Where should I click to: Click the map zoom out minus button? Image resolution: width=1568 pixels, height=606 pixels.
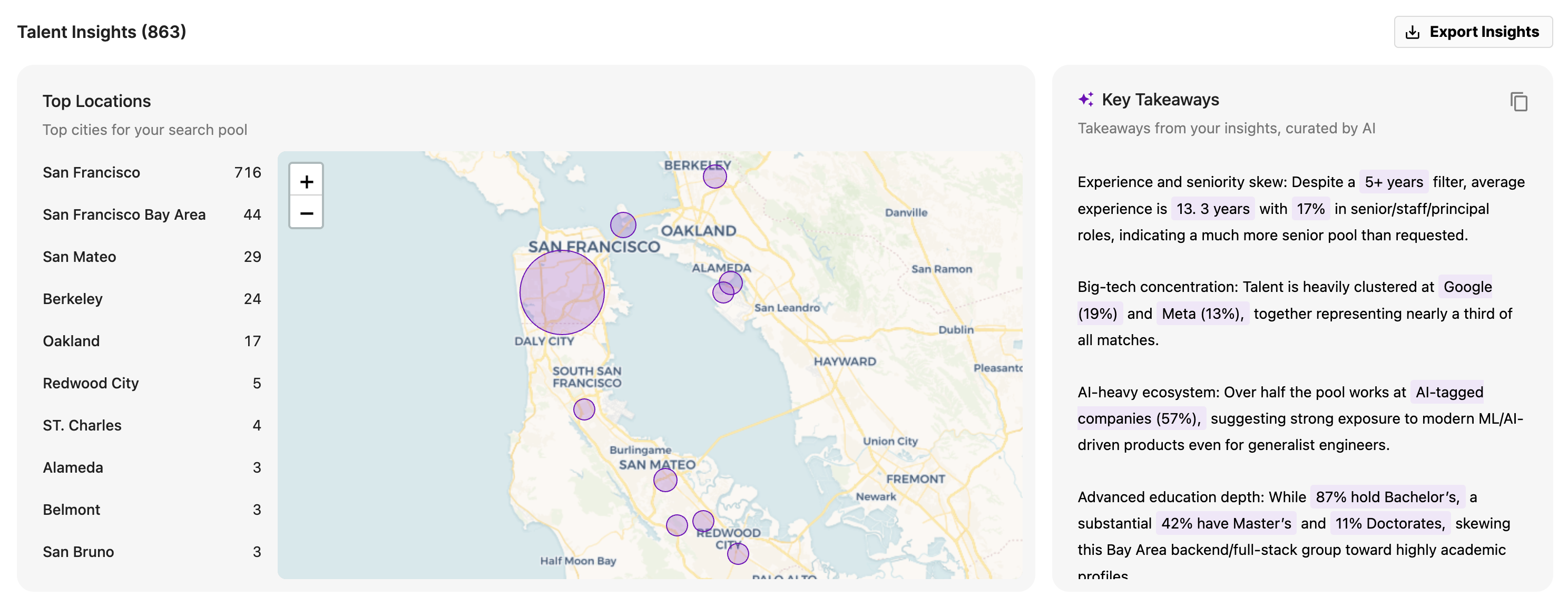pos(306,212)
